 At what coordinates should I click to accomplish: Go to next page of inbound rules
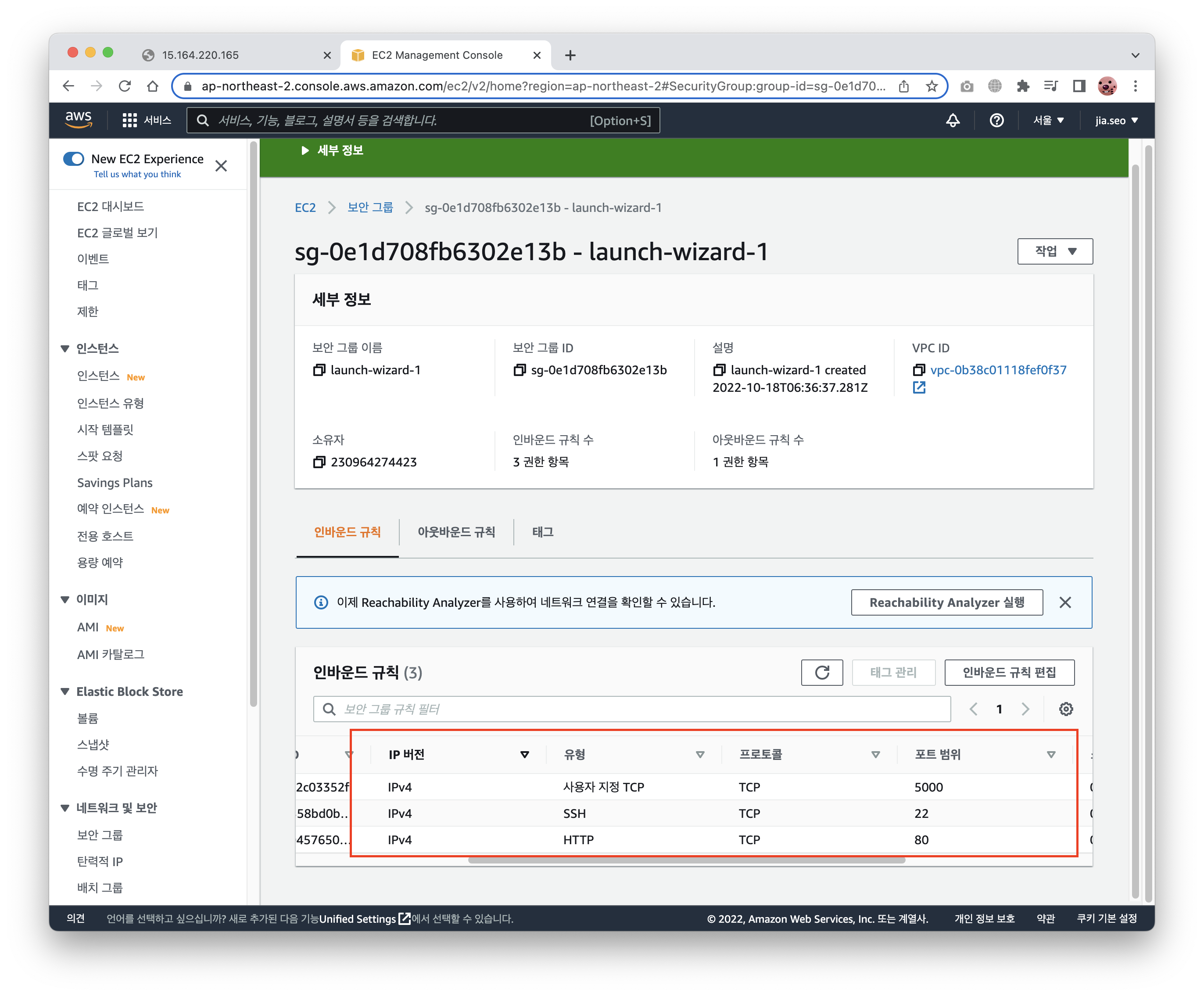pyautogui.click(x=1025, y=709)
